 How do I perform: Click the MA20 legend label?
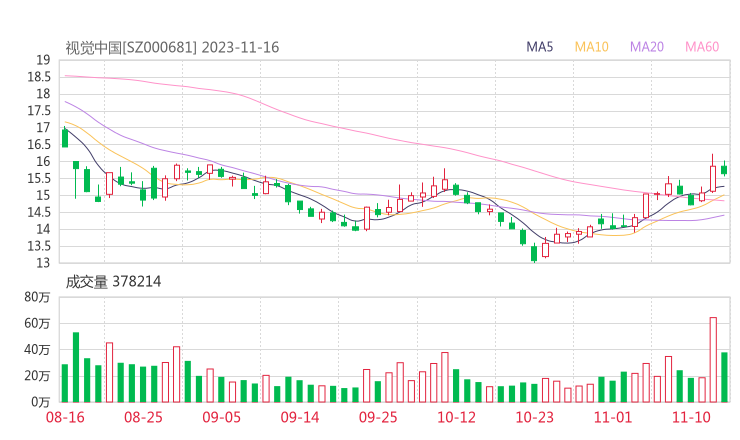[647, 47]
